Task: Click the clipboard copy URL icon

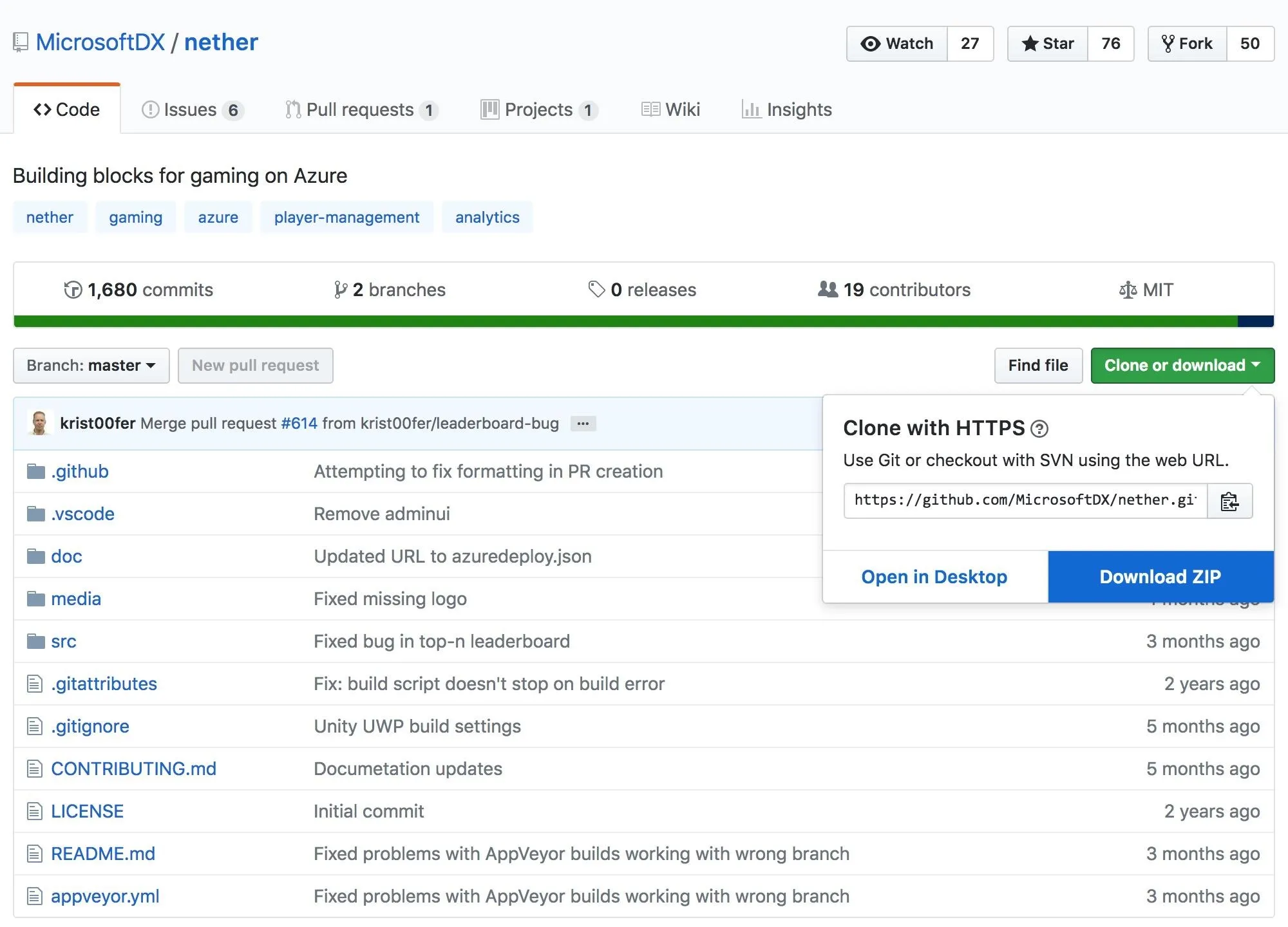Action: coord(1229,501)
